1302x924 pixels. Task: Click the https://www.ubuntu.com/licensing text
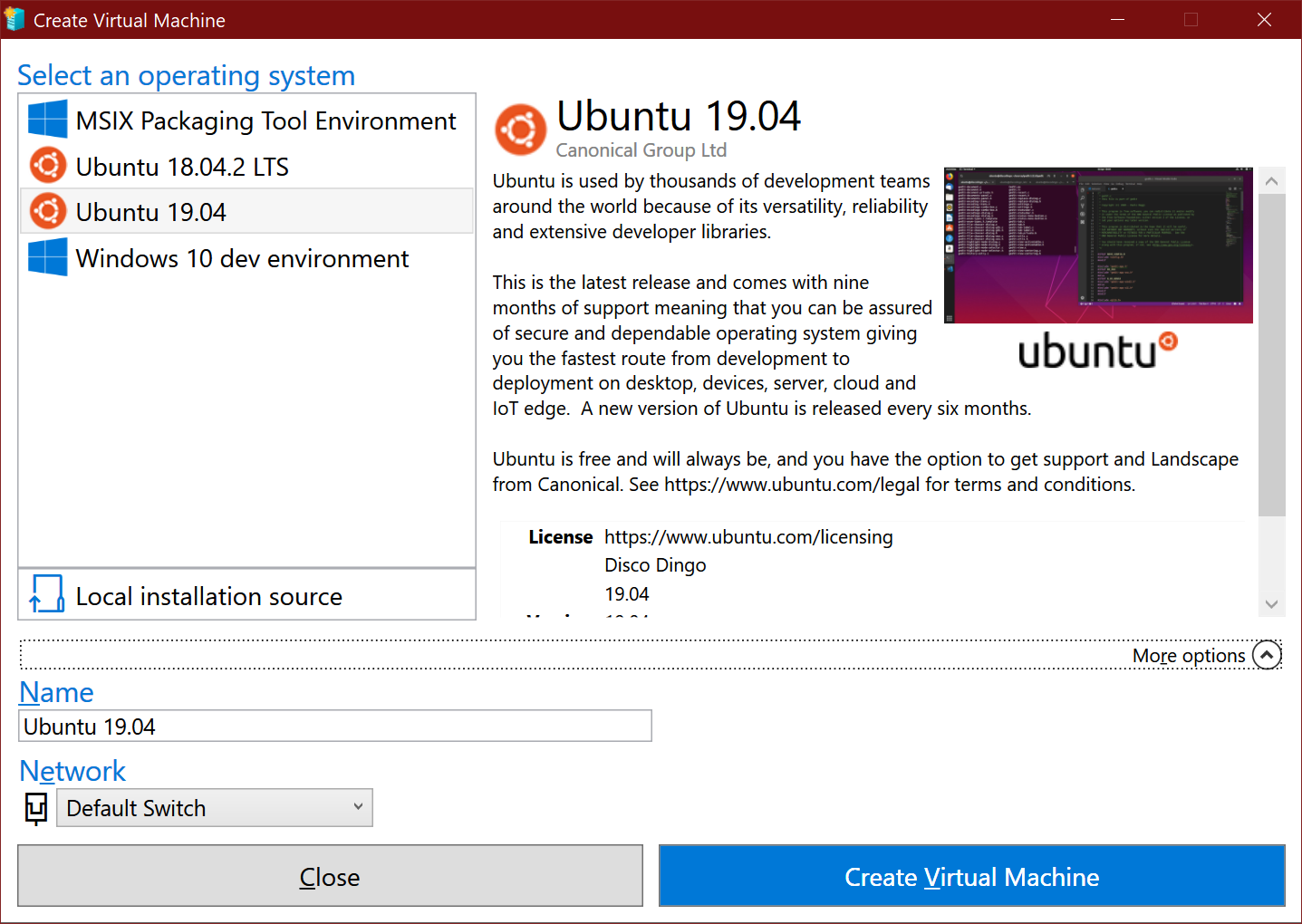click(748, 536)
